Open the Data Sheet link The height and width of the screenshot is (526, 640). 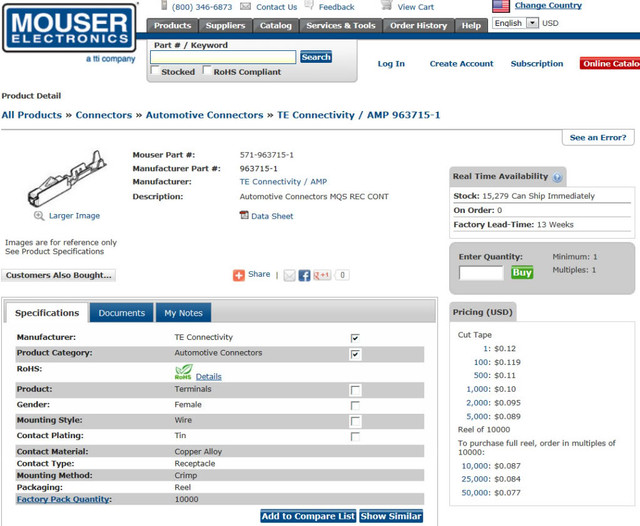(272, 216)
